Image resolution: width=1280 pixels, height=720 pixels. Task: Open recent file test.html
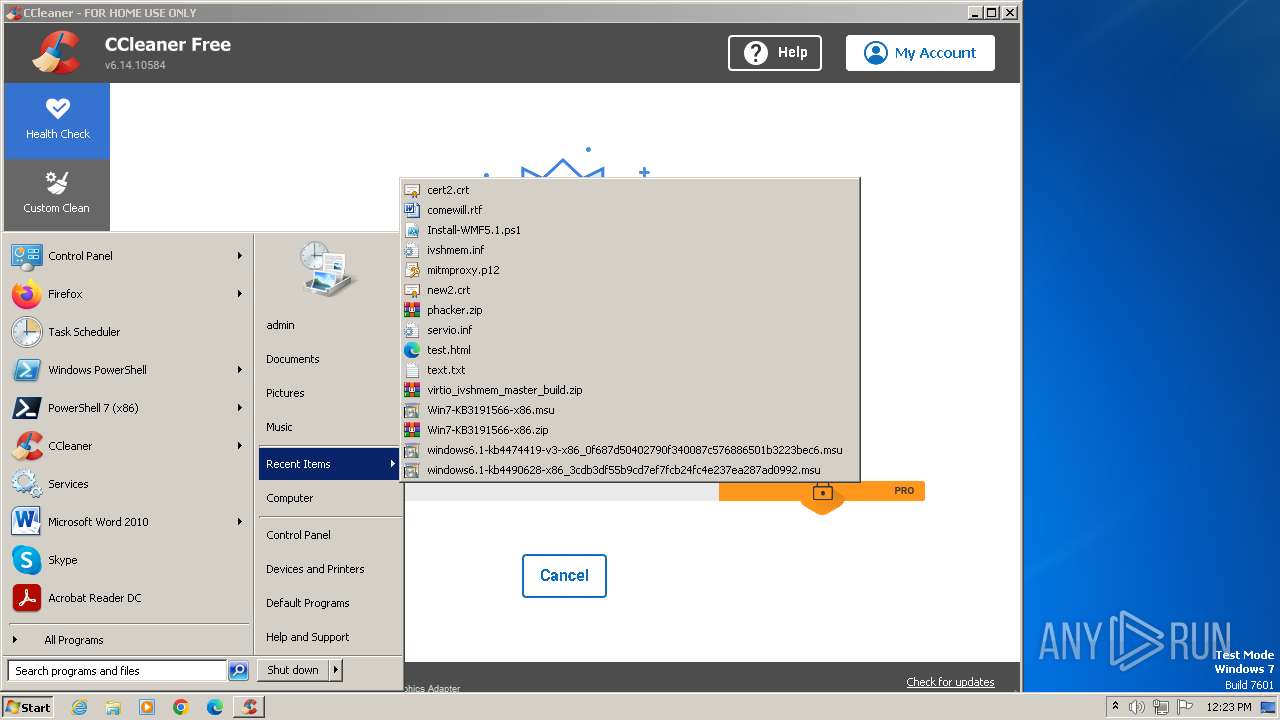coord(629,350)
